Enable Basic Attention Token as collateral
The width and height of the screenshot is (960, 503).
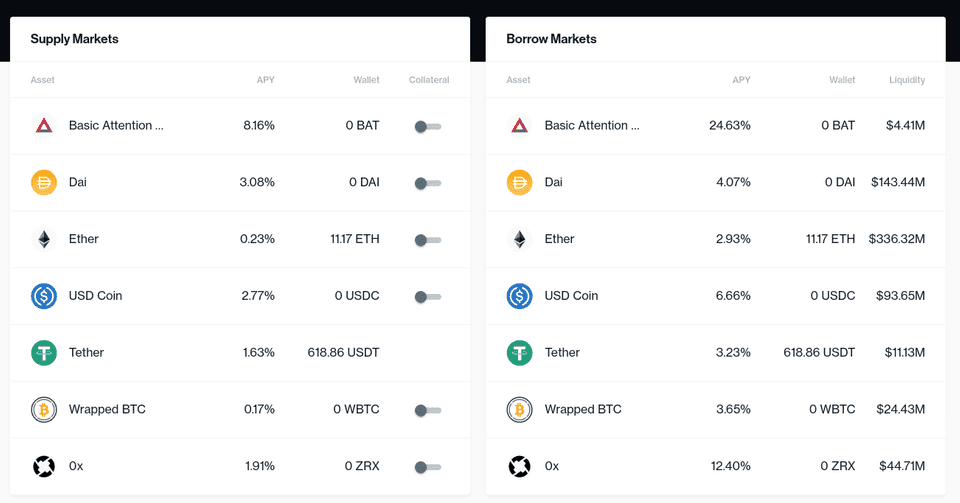[427, 126]
